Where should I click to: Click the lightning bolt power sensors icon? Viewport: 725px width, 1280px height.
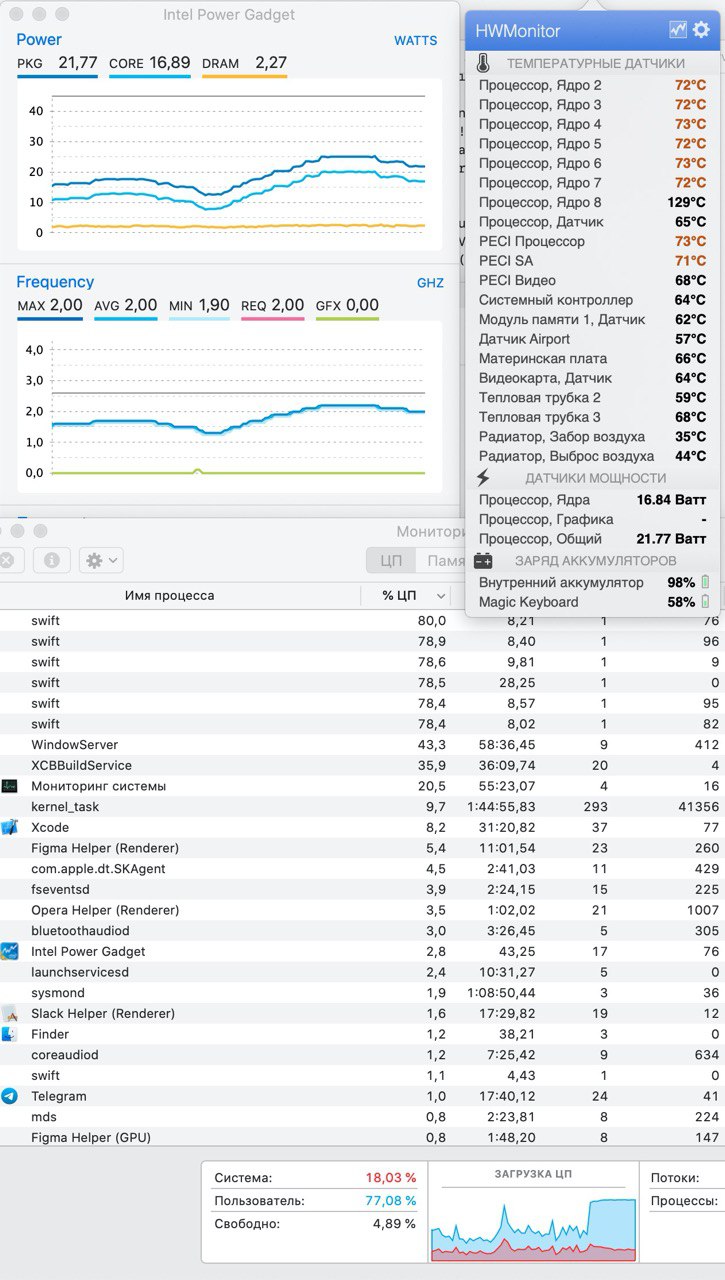point(483,478)
